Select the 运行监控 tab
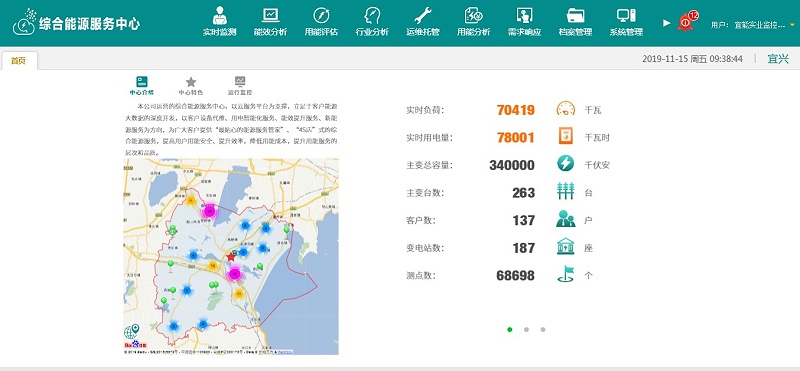The width and height of the screenshot is (800, 371). click(x=240, y=86)
